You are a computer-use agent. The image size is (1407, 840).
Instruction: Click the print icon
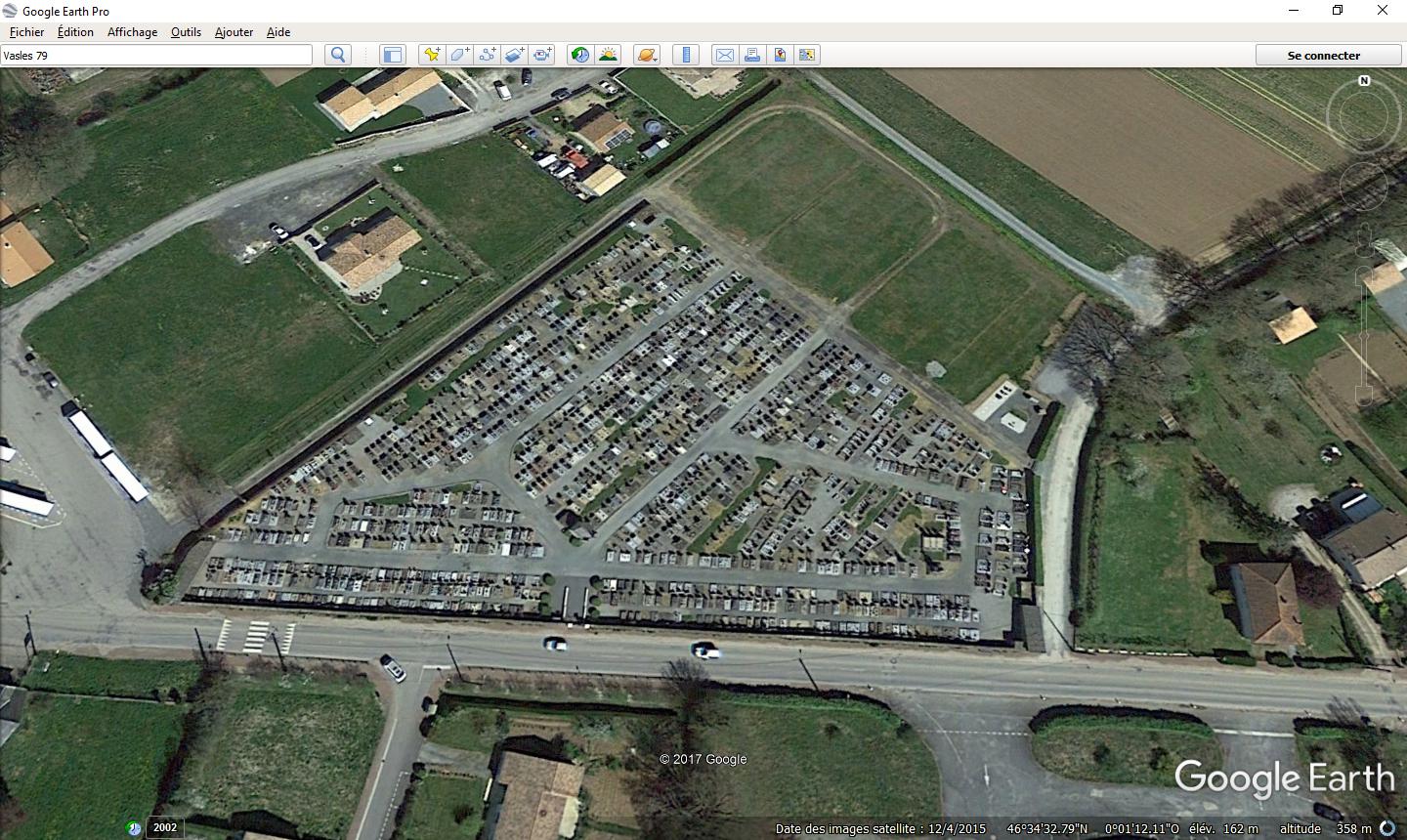pos(752,55)
